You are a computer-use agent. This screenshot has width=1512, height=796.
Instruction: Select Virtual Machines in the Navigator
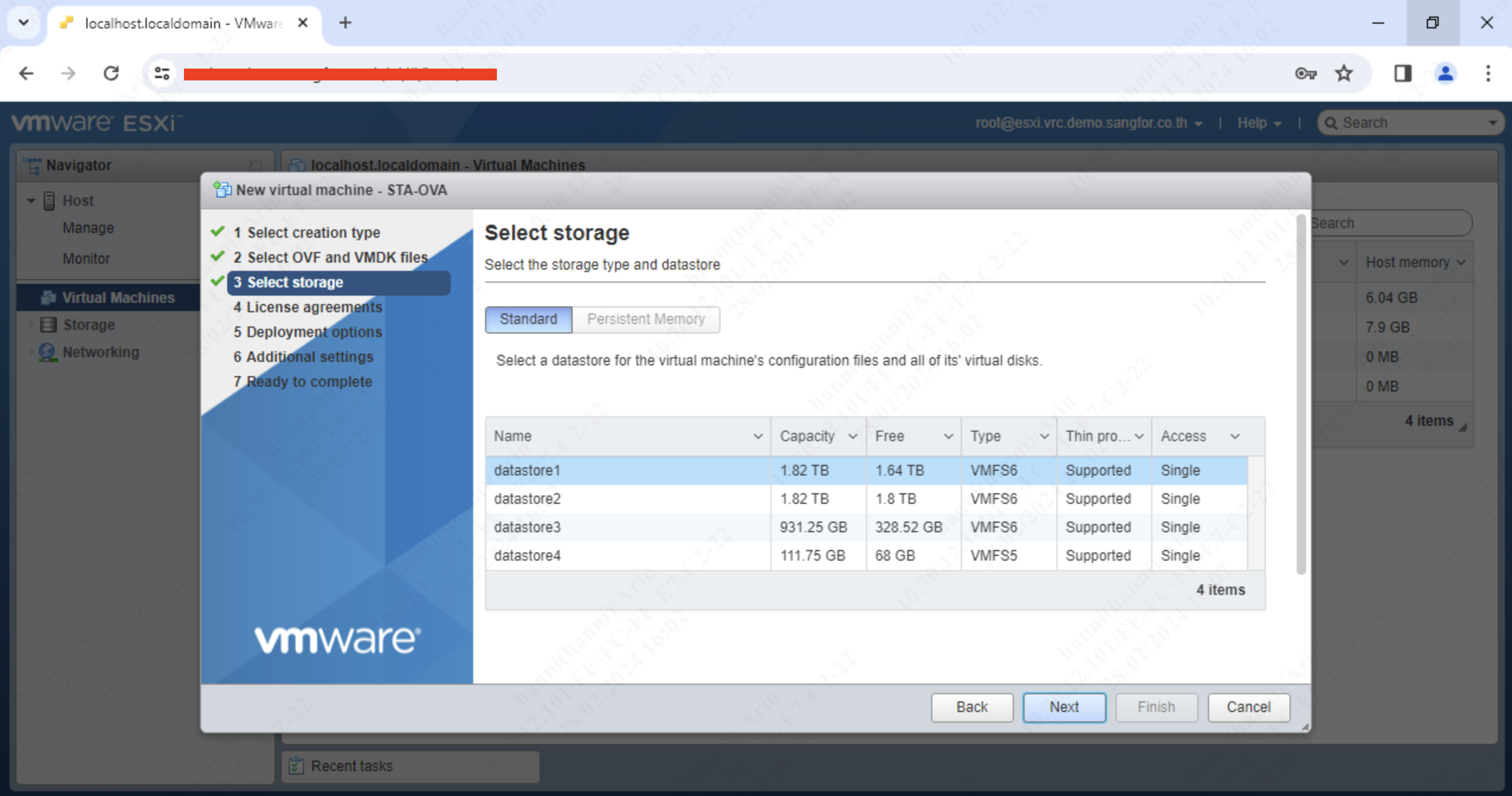point(118,297)
